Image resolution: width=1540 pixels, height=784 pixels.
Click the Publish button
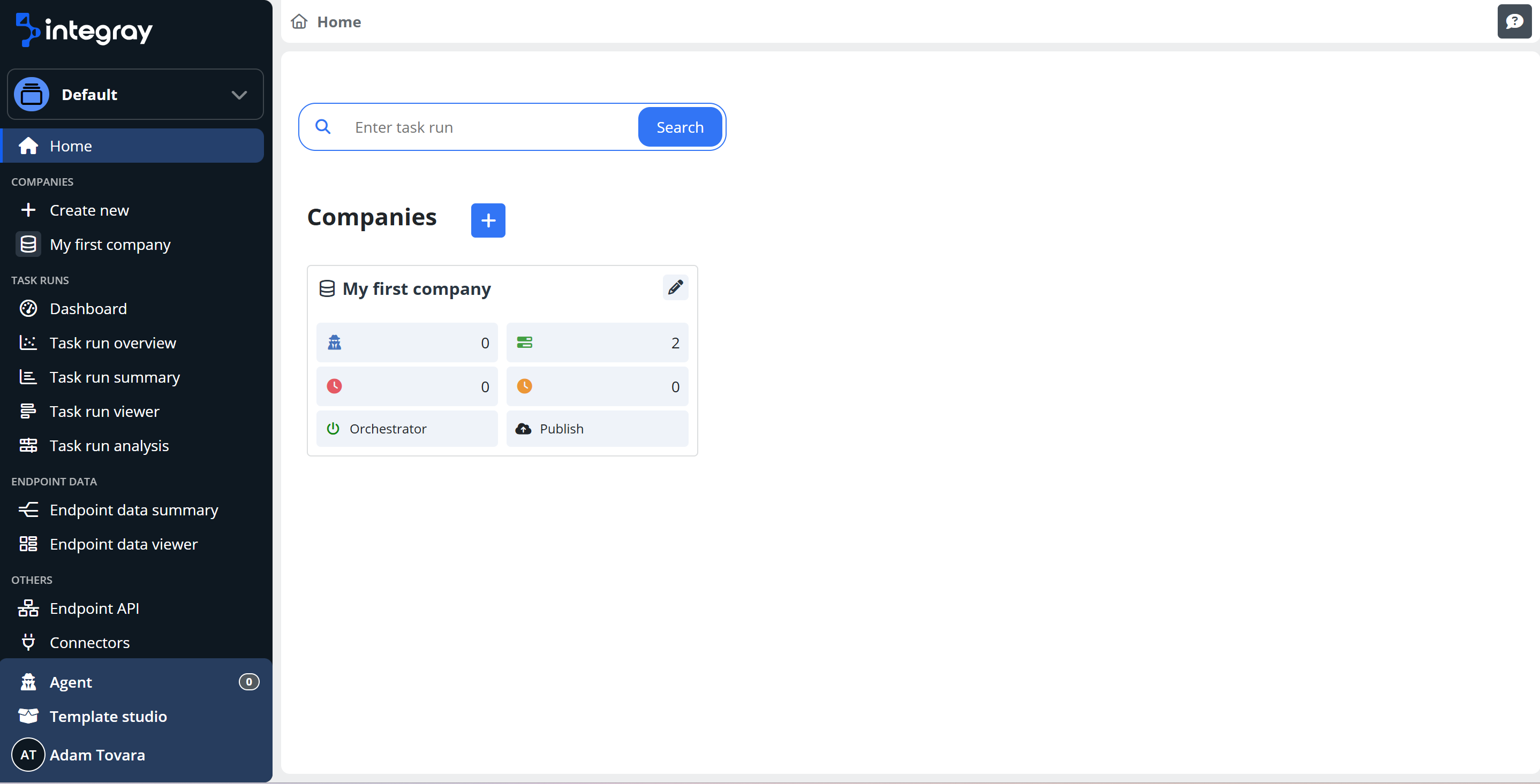coord(597,429)
